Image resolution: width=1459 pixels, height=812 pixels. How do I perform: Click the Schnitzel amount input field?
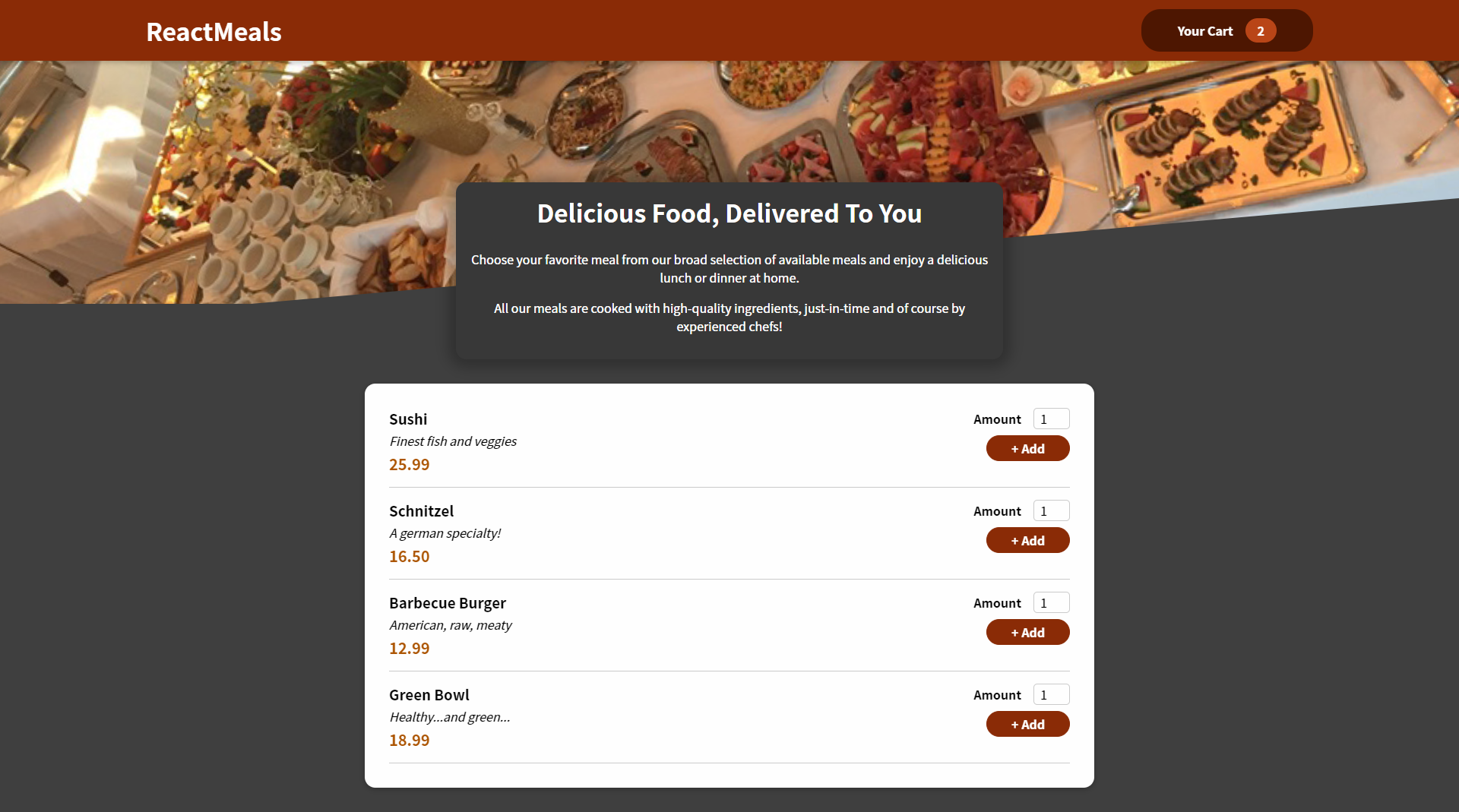click(x=1051, y=510)
